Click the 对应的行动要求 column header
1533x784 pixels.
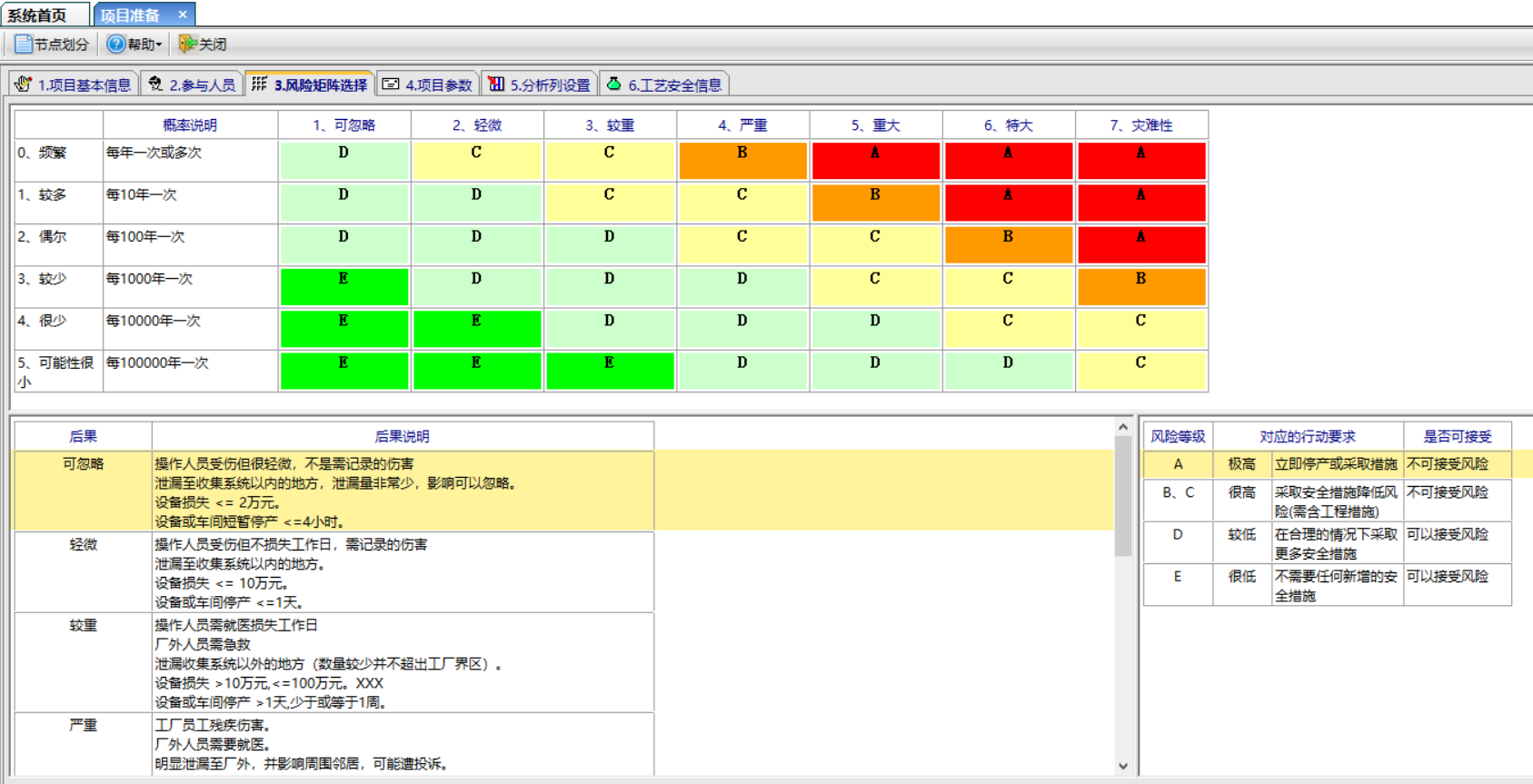point(1308,436)
